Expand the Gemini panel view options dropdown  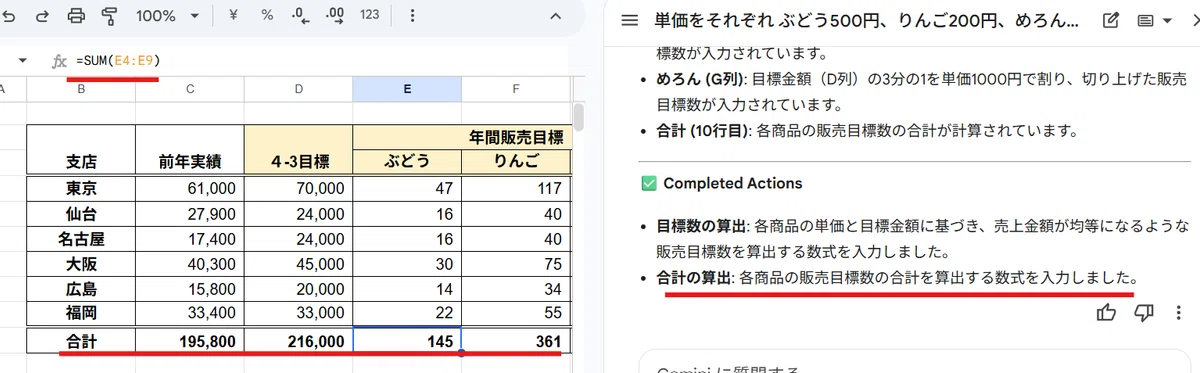pos(1153,19)
